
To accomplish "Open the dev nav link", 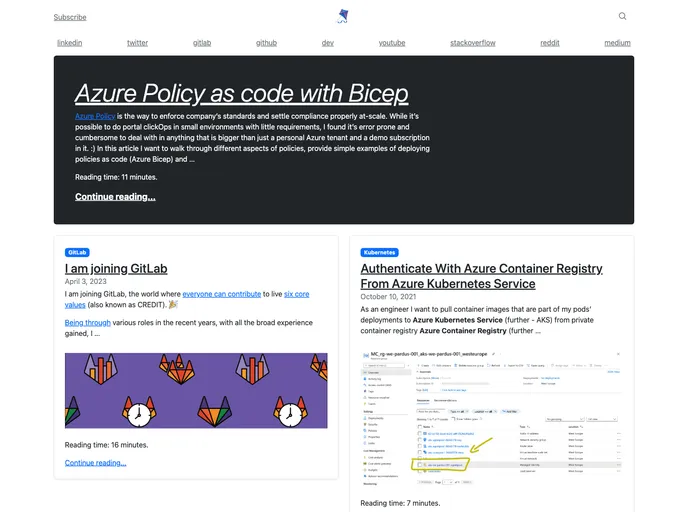I will point(328,43).
